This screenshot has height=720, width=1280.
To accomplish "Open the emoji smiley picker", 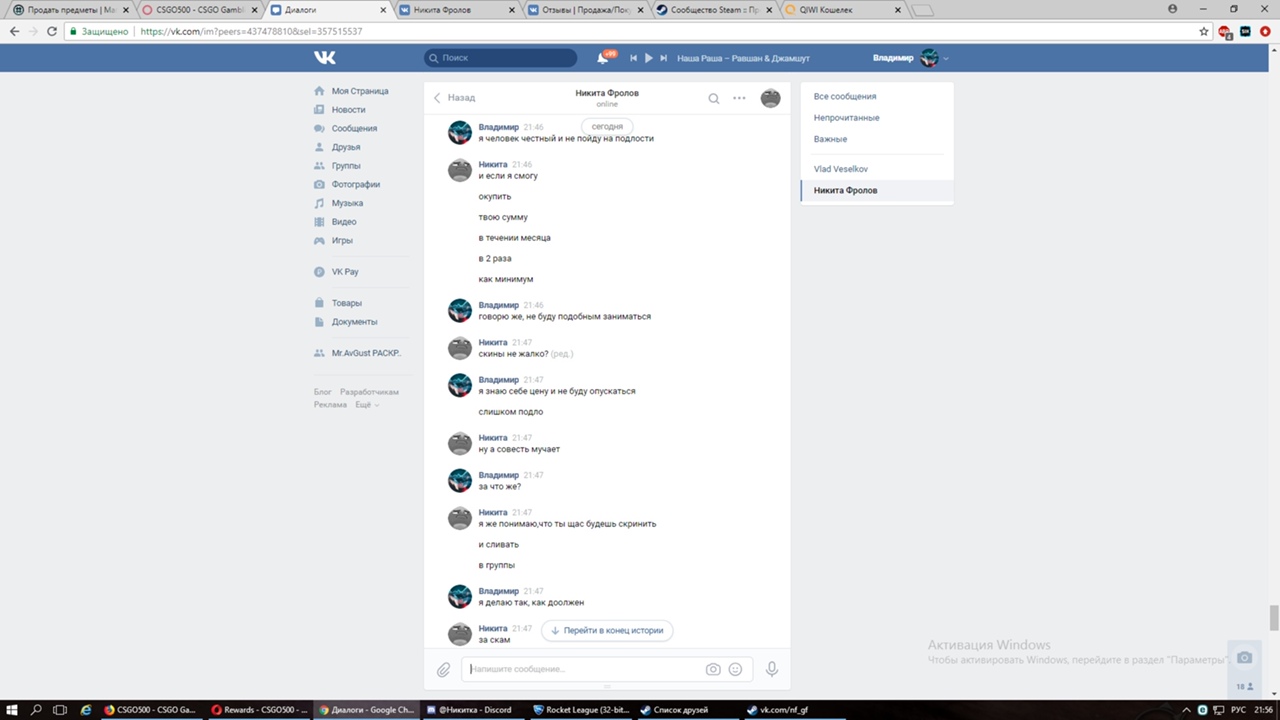I will click(x=736, y=669).
